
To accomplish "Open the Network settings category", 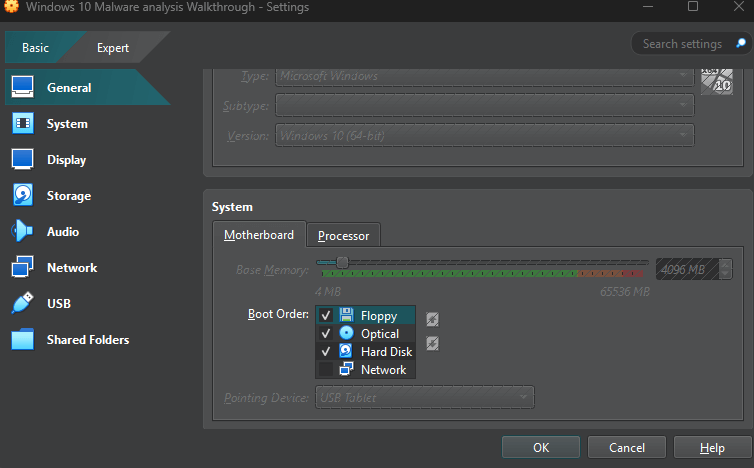I will 87,267.
